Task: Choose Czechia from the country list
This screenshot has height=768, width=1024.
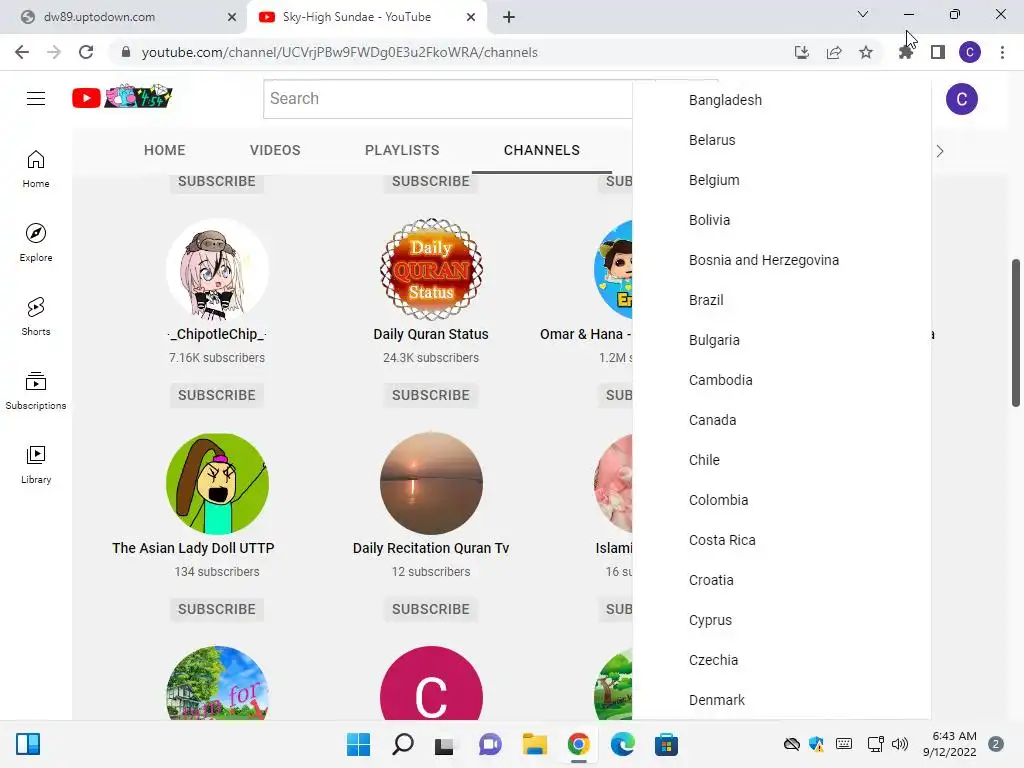Action: click(782, 660)
